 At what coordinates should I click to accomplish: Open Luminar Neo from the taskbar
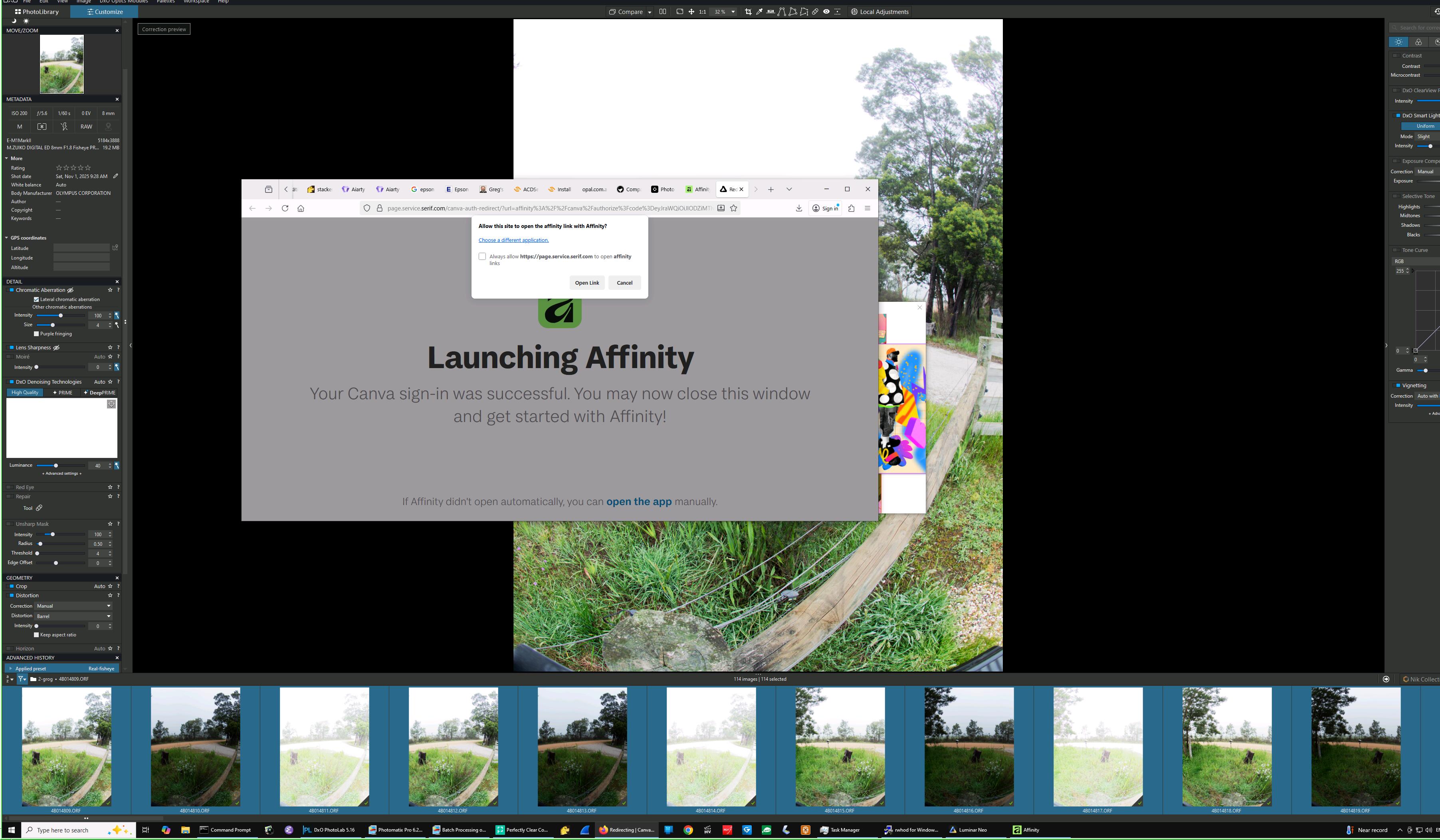(968, 830)
